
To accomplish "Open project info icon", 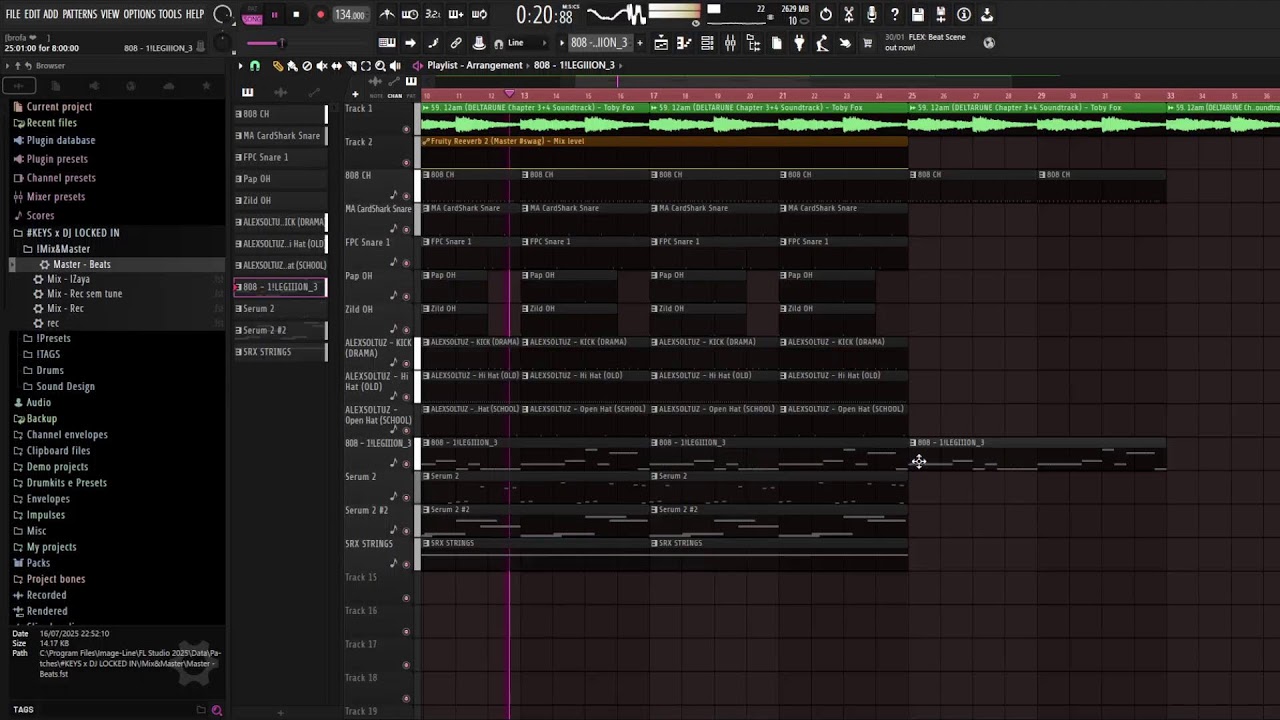I will [964, 14].
